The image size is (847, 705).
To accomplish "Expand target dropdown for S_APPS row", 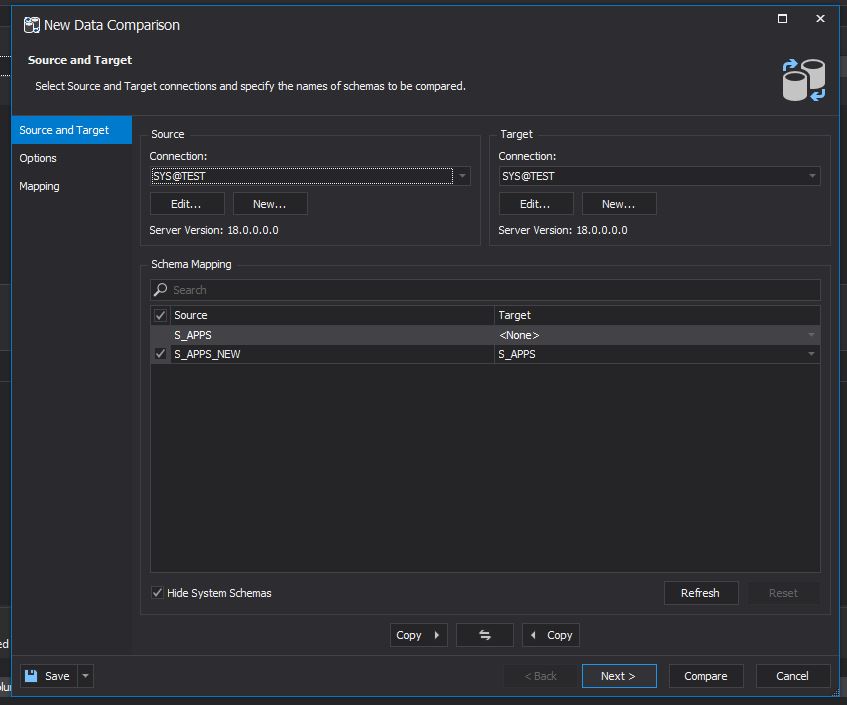I will click(811, 335).
